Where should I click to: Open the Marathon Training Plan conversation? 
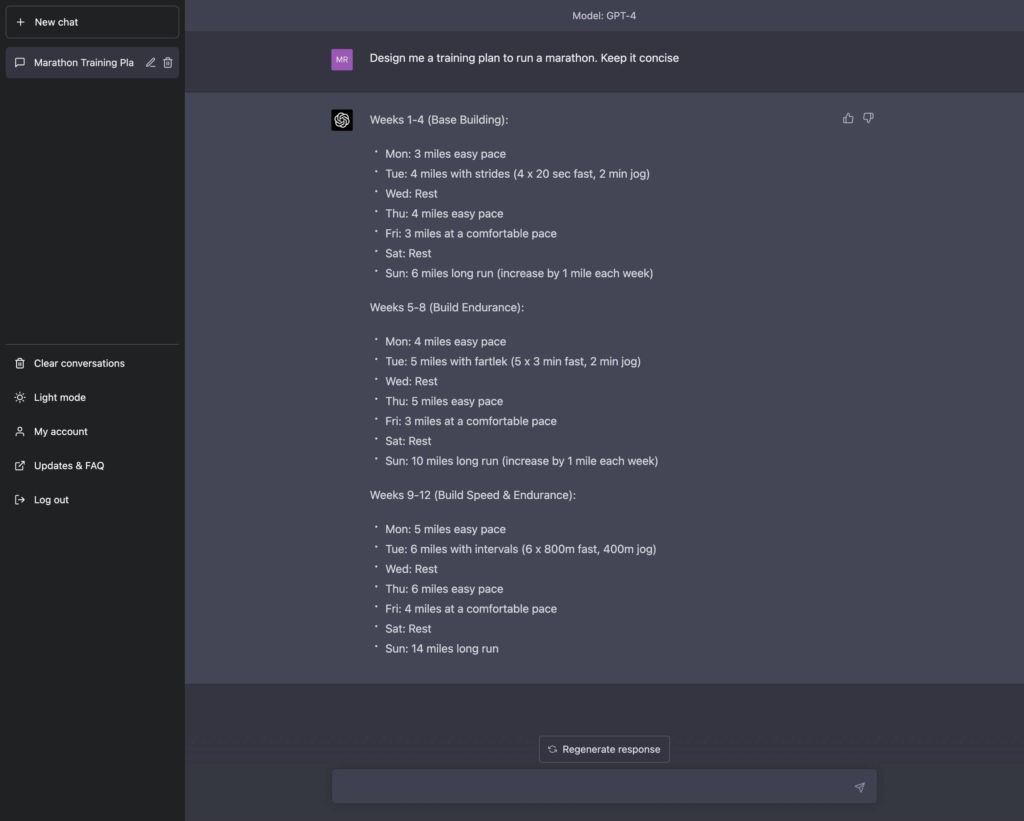pyautogui.click(x=82, y=62)
